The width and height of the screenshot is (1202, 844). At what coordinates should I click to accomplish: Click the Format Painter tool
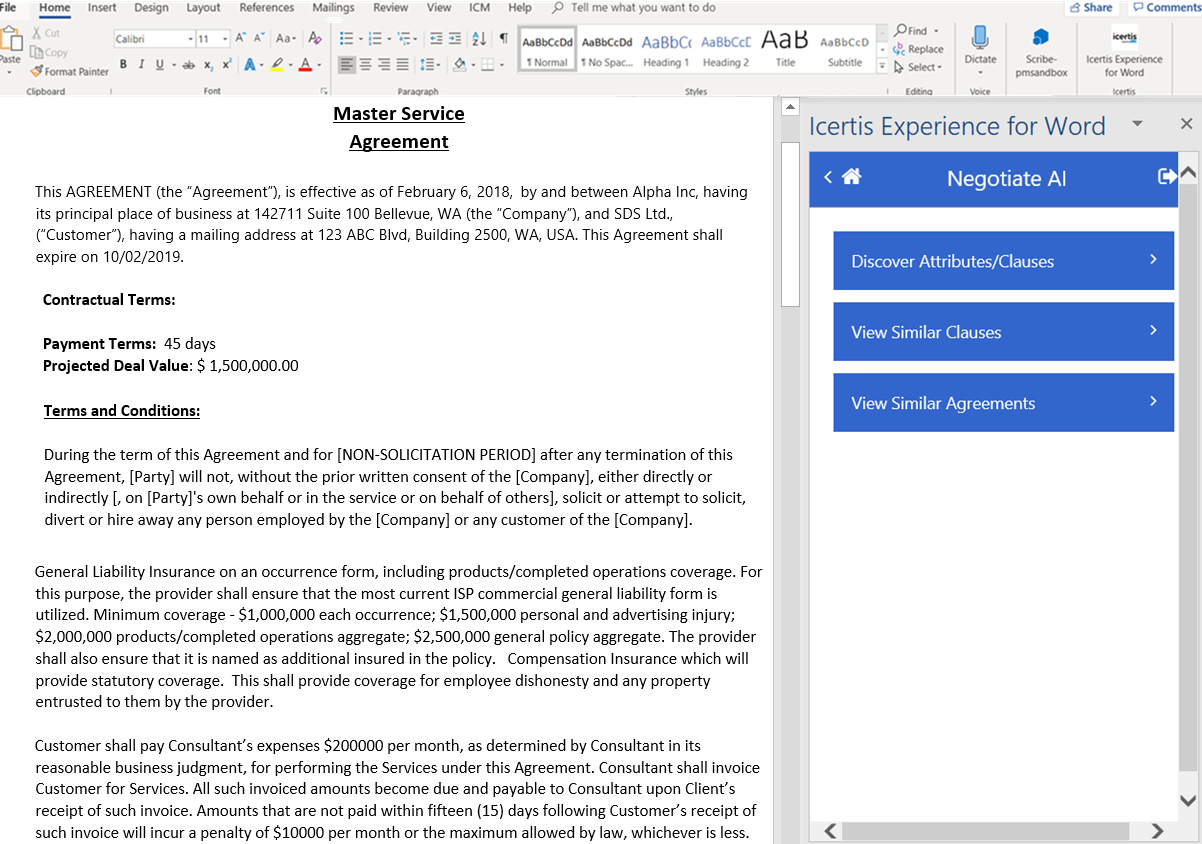(x=69, y=72)
